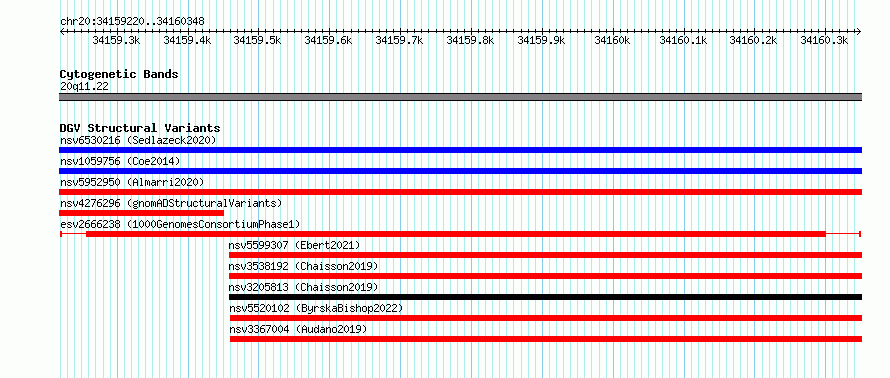Click the nsv6530216 (Sedlazeck2020) blue variant bar
The height and width of the screenshot is (378, 890).
point(460,150)
